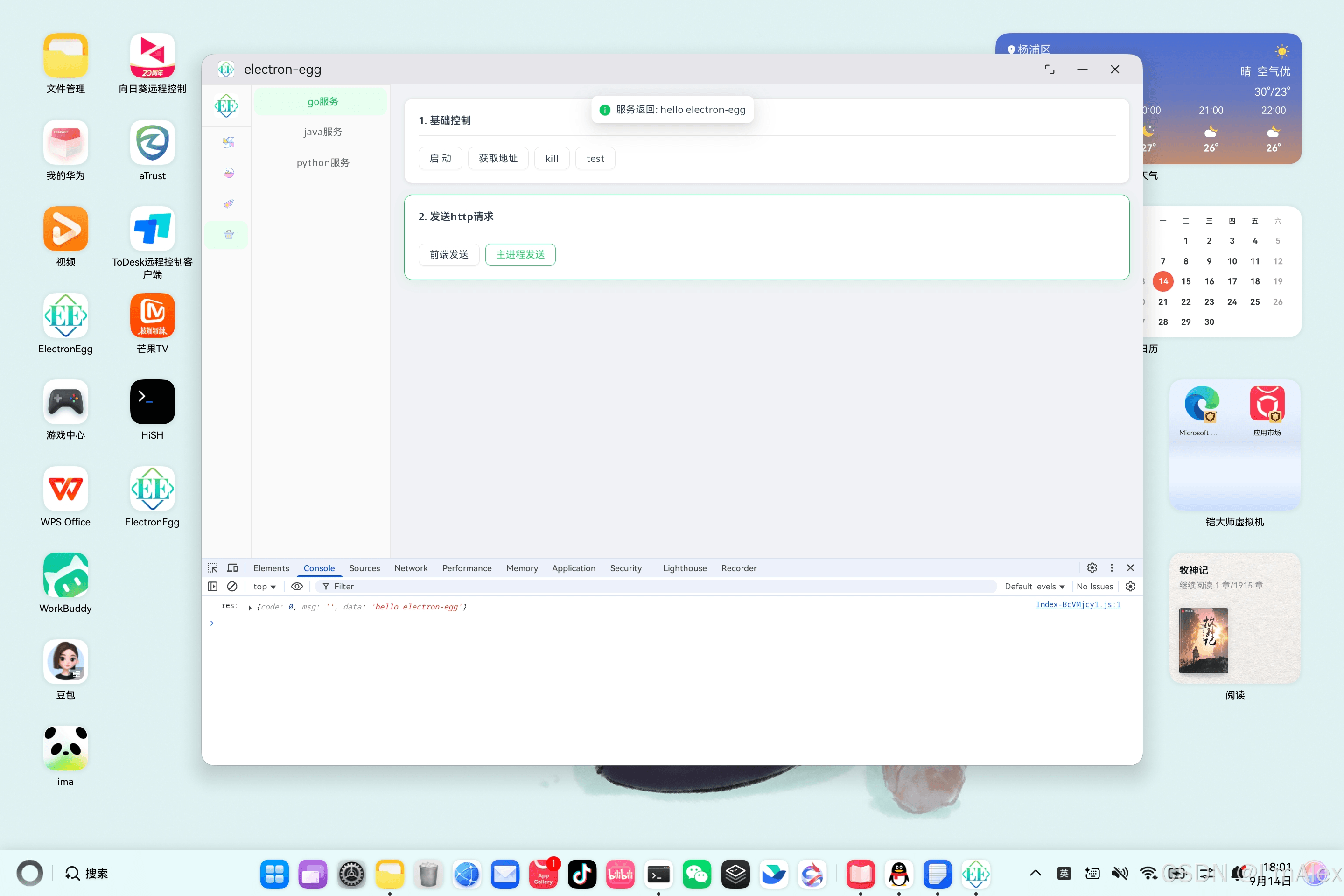1344x896 pixels.
Task: Open HiSH terminal desktop icon
Action: [152, 402]
